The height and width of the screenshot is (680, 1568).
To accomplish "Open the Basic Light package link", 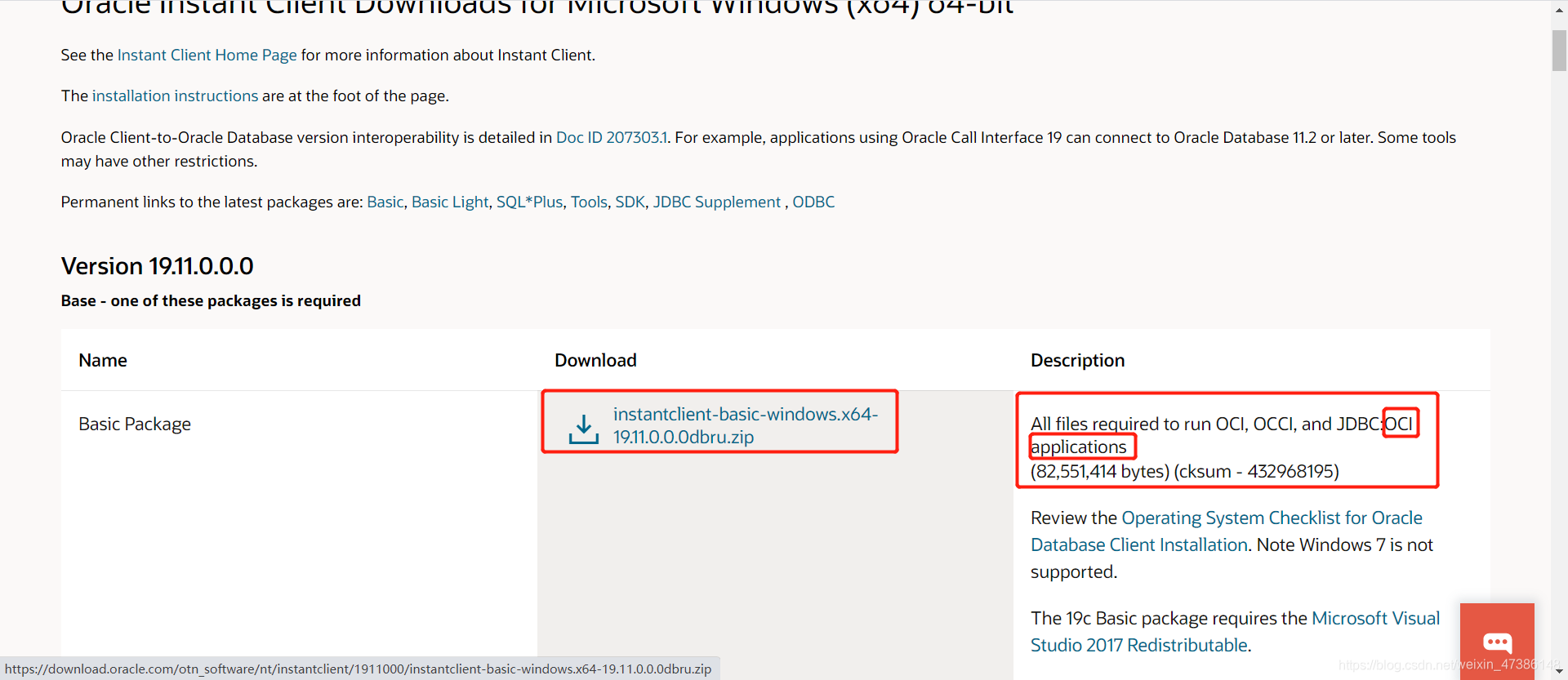I will click(450, 202).
